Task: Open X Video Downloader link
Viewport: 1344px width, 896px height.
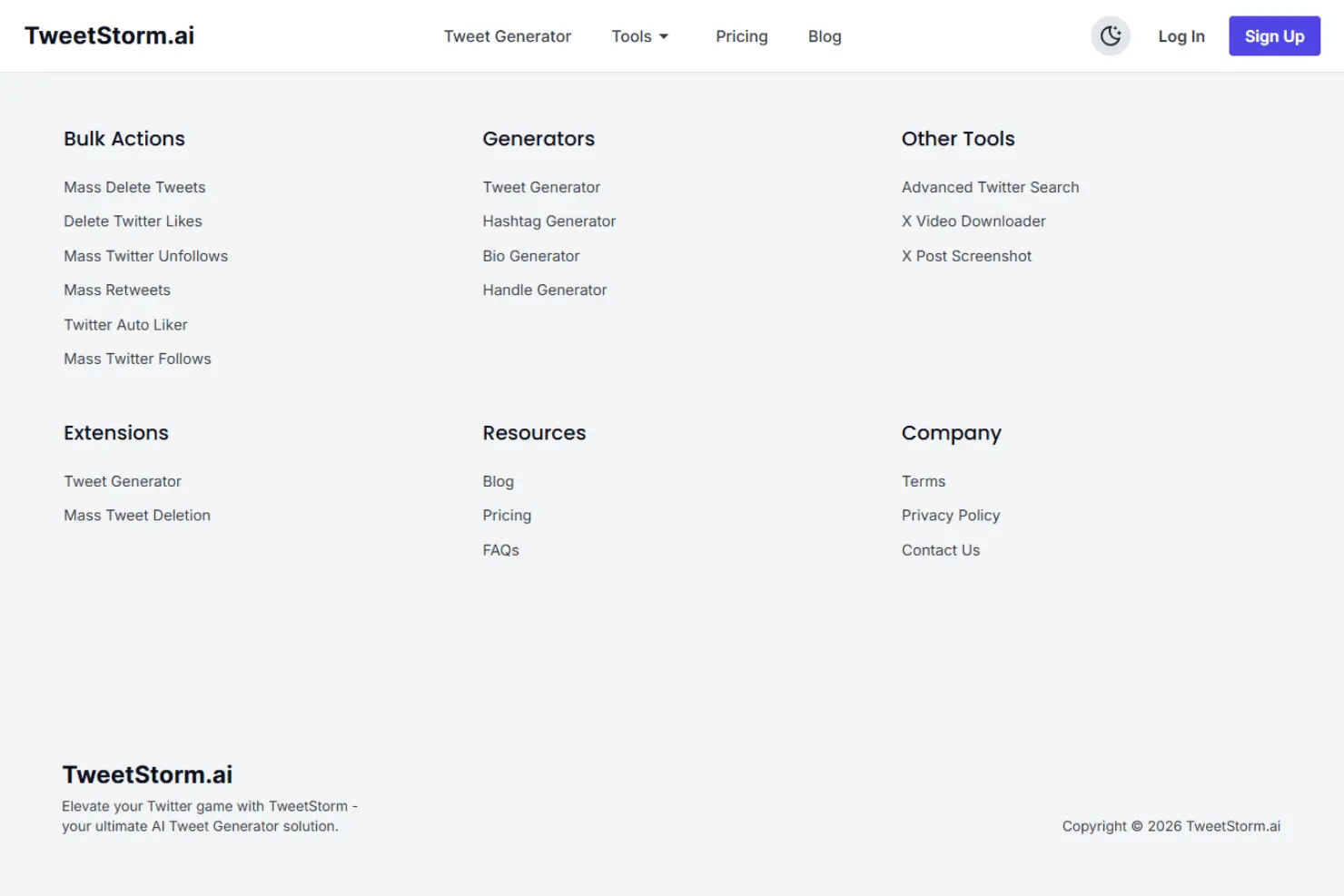Action: click(973, 222)
